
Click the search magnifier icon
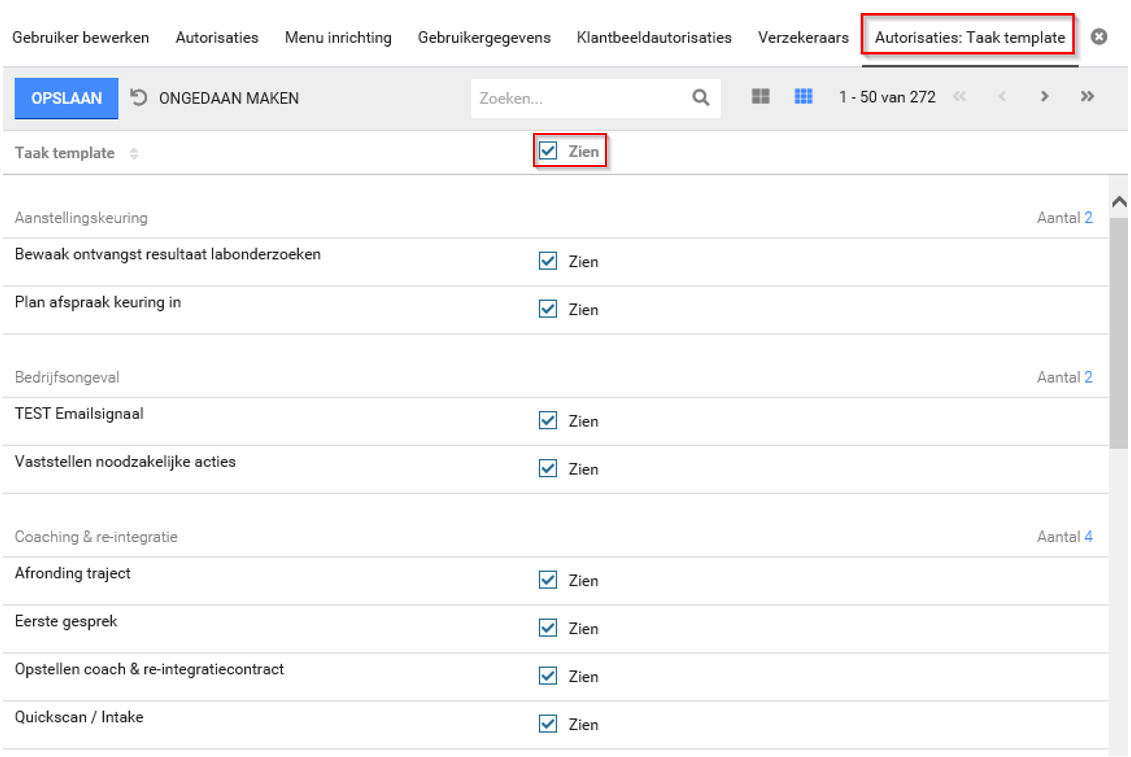click(x=701, y=98)
